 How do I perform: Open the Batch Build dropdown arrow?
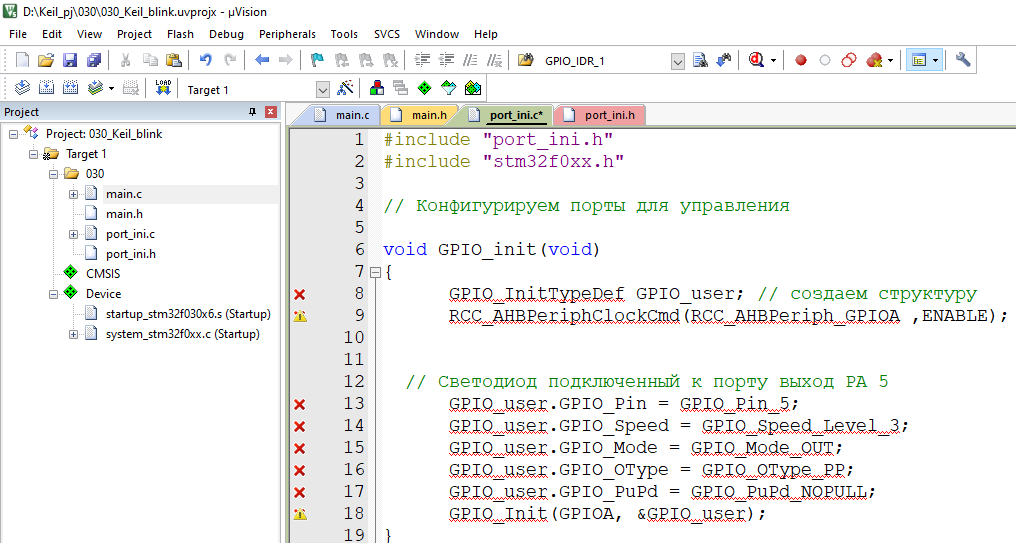(111, 89)
